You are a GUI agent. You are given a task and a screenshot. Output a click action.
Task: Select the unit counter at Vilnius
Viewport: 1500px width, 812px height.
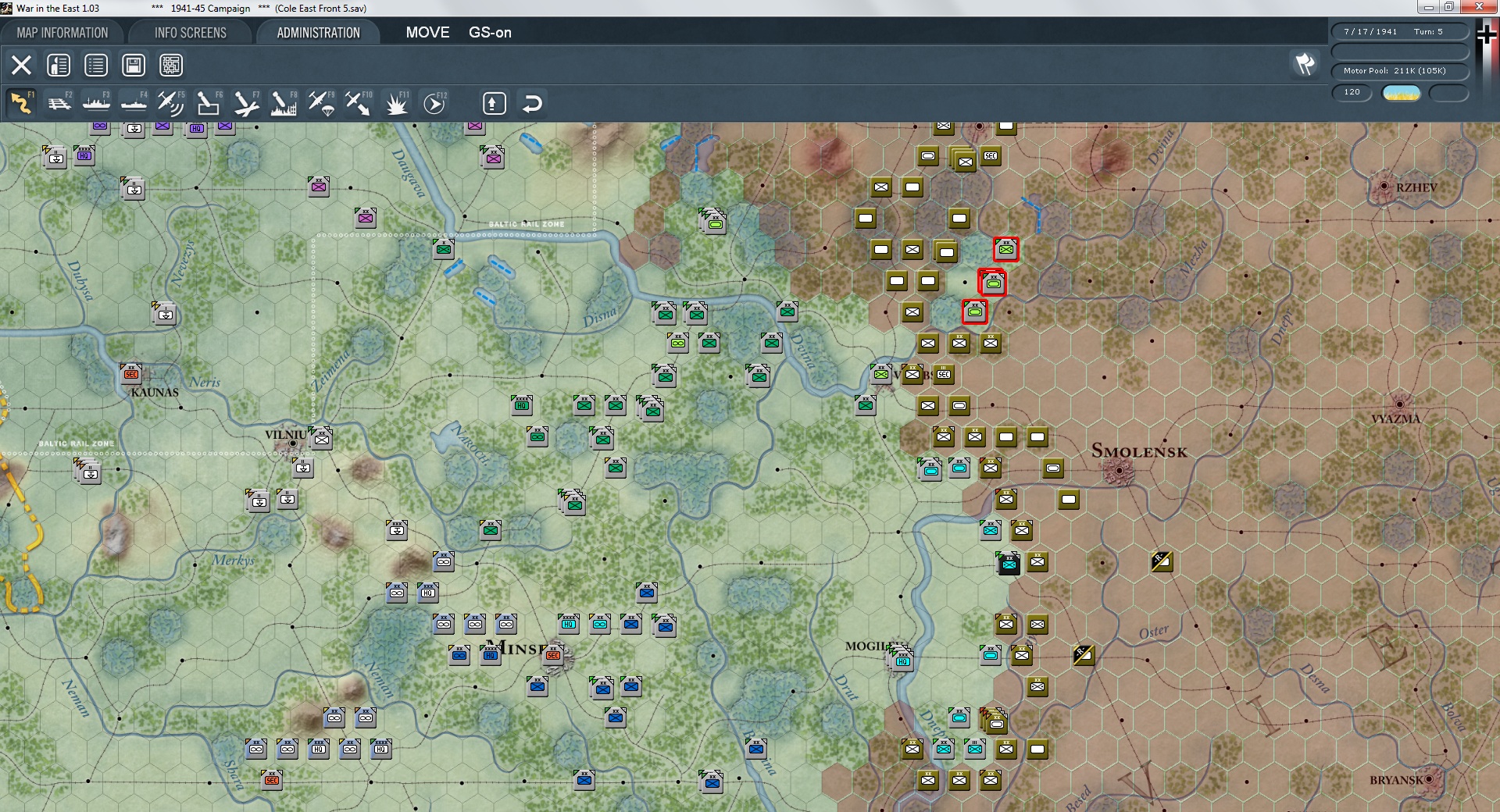pos(321,439)
